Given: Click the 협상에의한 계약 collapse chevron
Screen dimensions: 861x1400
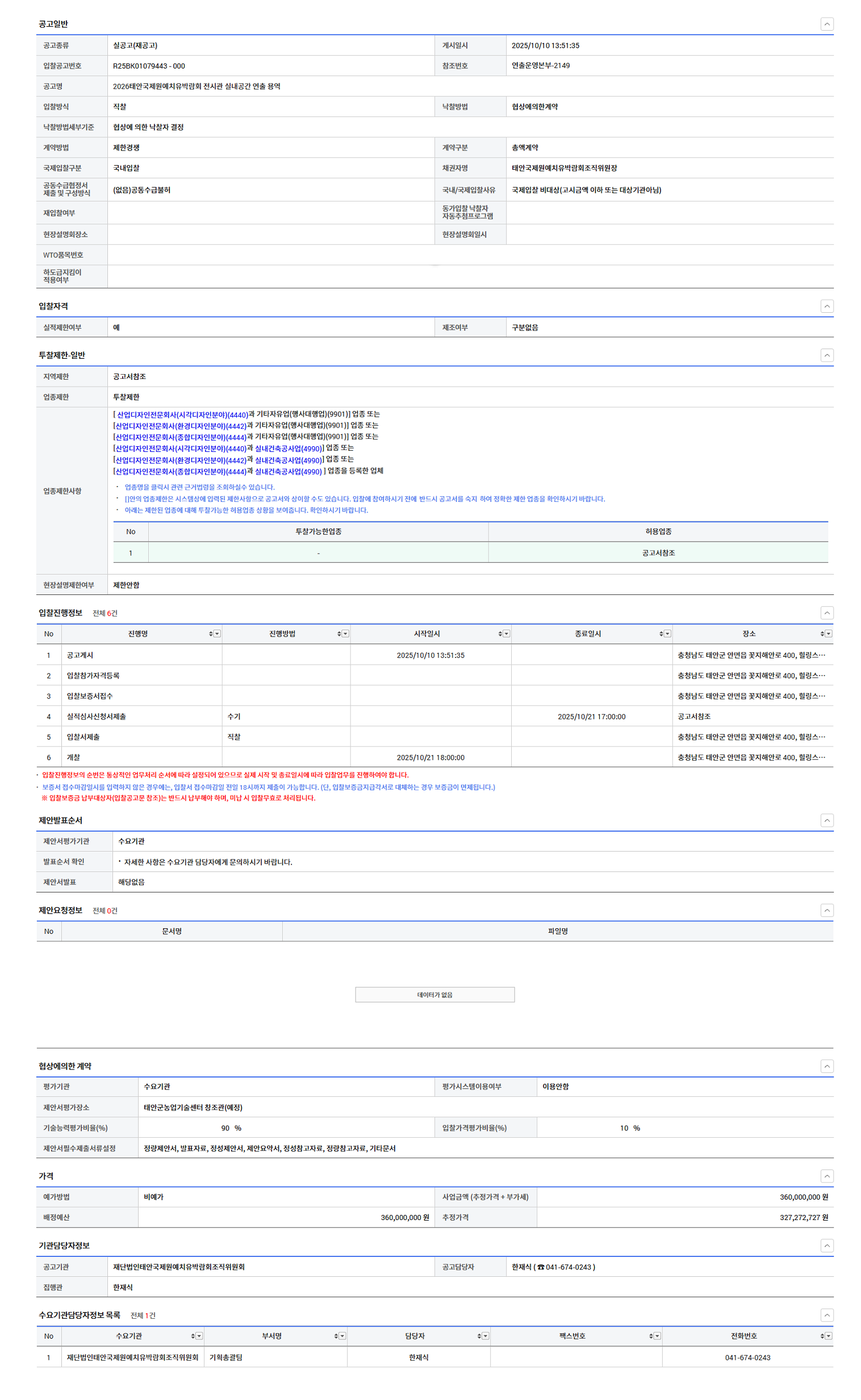Looking at the screenshot, I should tap(826, 1067).
